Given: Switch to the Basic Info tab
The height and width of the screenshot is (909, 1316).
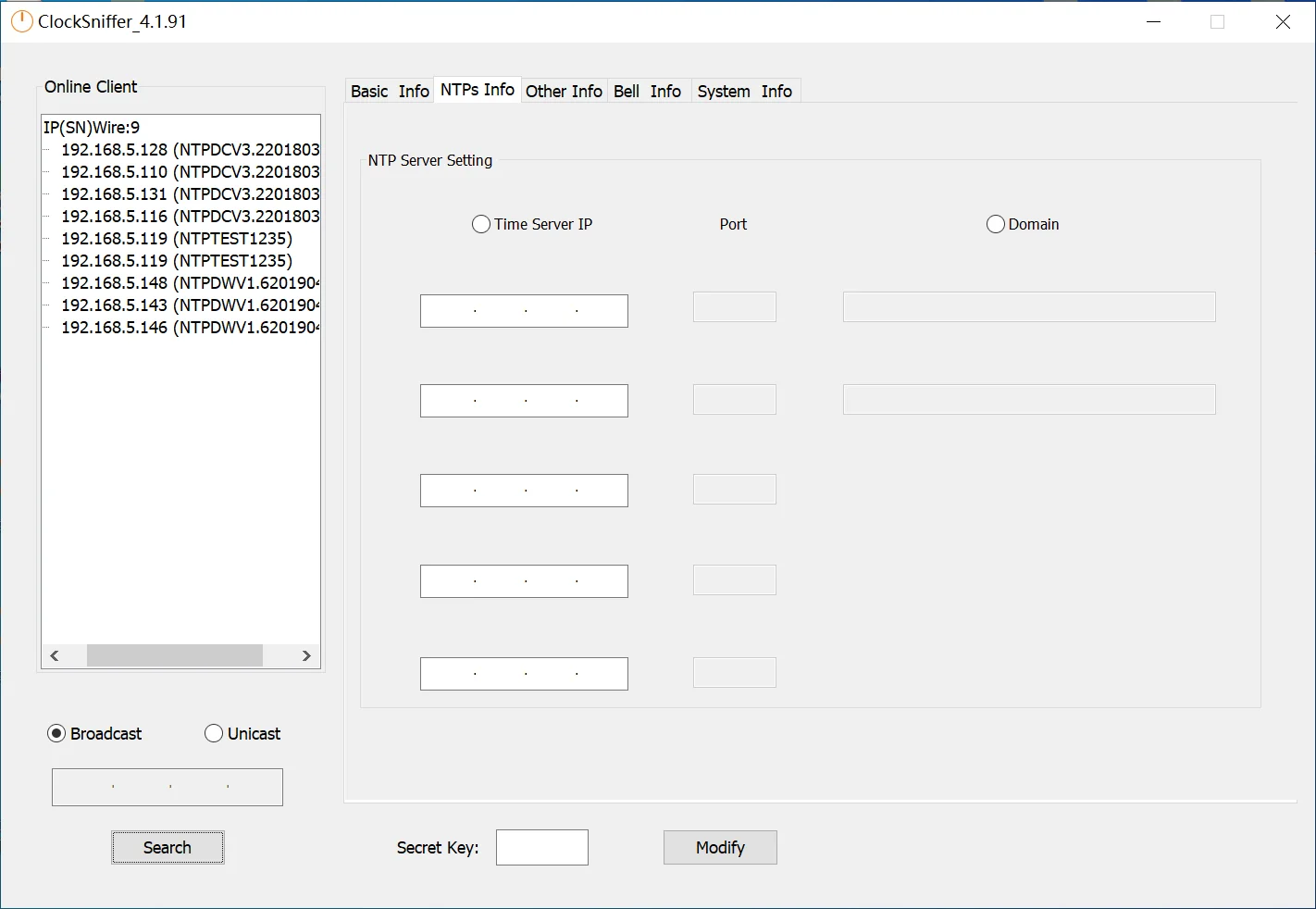Looking at the screenshot, I should 390,91.
